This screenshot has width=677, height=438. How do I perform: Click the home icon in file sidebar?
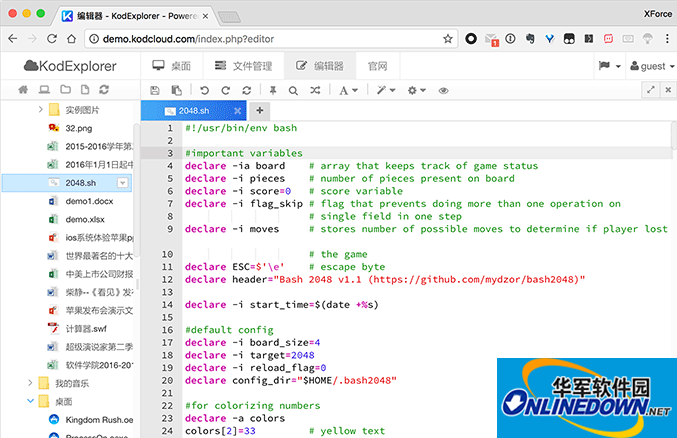(23, 89)
